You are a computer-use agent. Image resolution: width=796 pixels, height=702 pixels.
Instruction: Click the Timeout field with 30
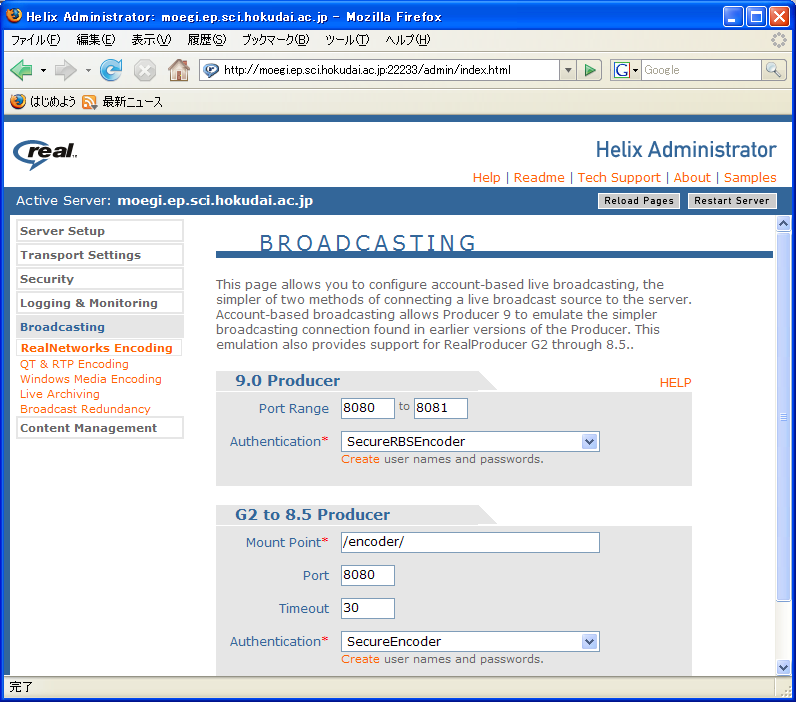pyautogui.click(x=368, y=608)
